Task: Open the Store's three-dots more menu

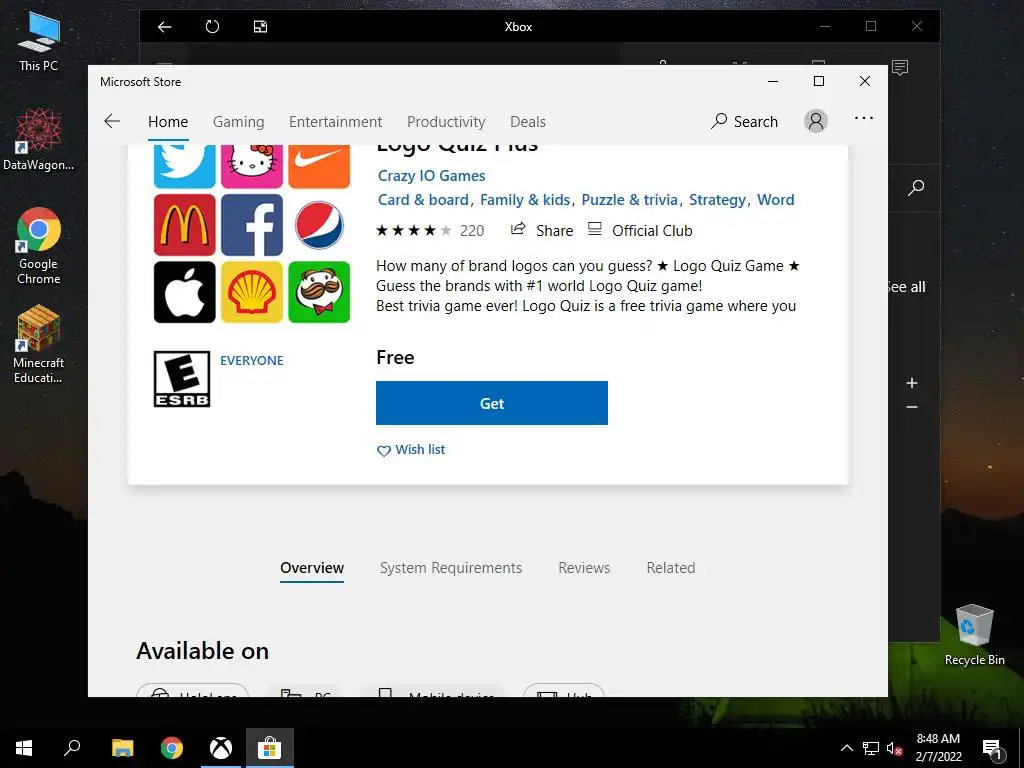Action: point(864,118)
